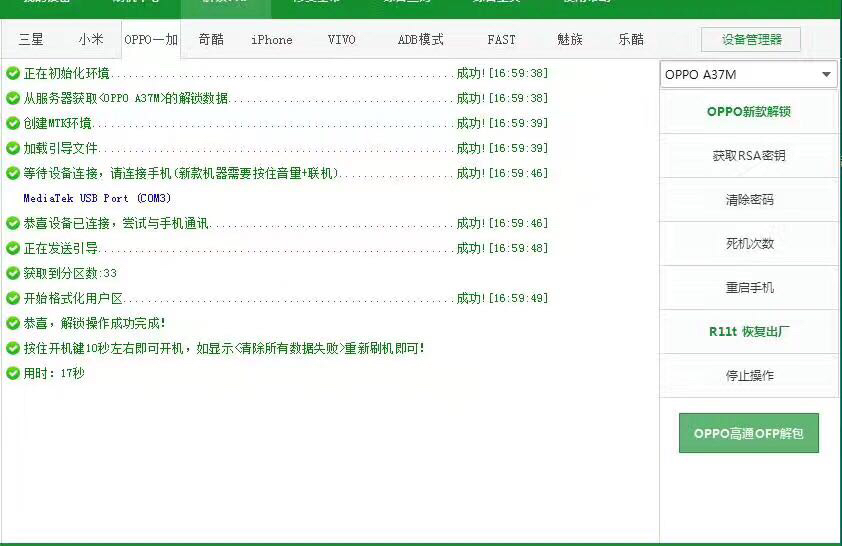Select the OPPO一加 tab
Viewport: 842px width, 546px height.
[151, 39]
